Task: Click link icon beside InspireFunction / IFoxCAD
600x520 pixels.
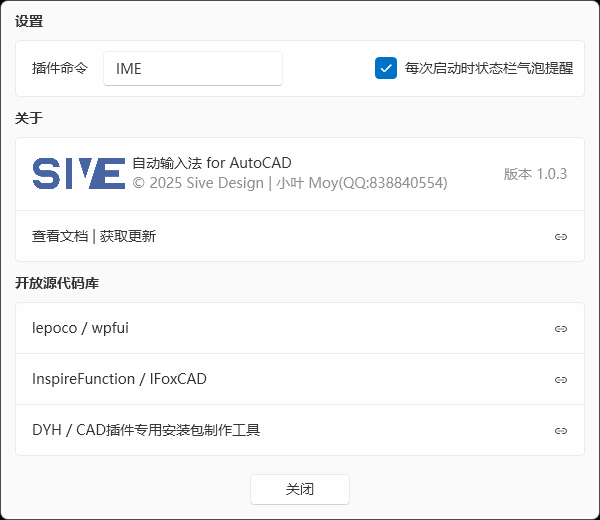Action: tap(561, 380)
